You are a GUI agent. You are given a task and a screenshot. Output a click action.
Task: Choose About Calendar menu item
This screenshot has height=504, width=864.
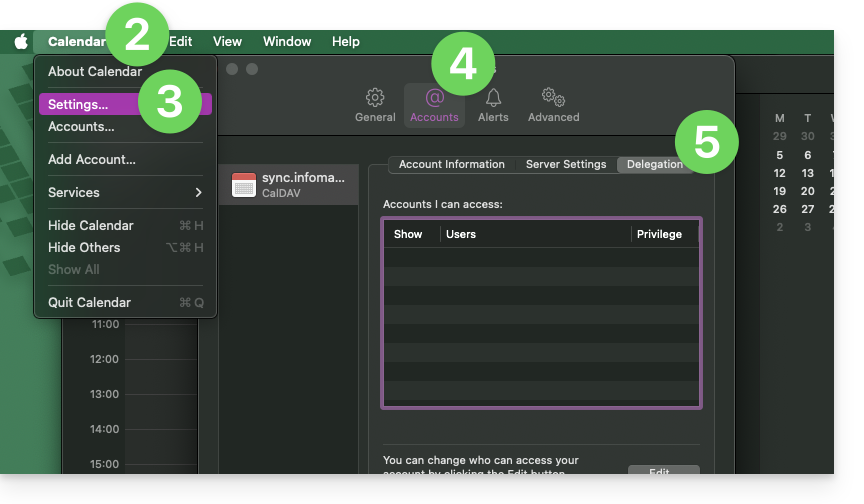pos(95,72)
